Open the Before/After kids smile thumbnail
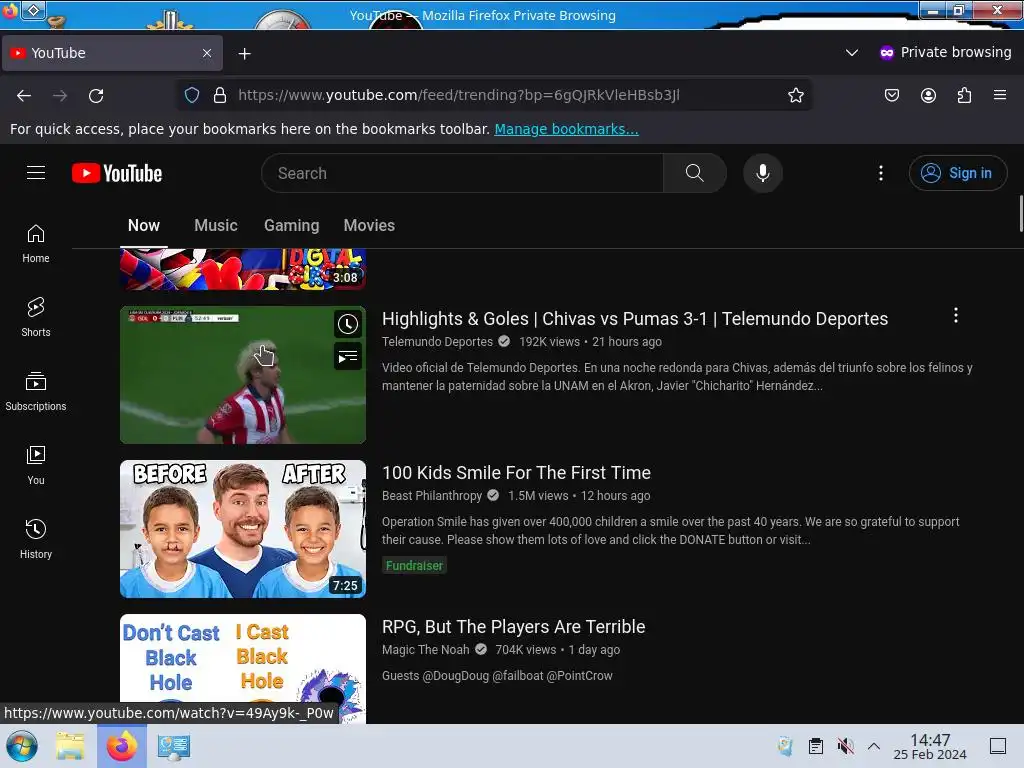 click(x=243, y=529)
